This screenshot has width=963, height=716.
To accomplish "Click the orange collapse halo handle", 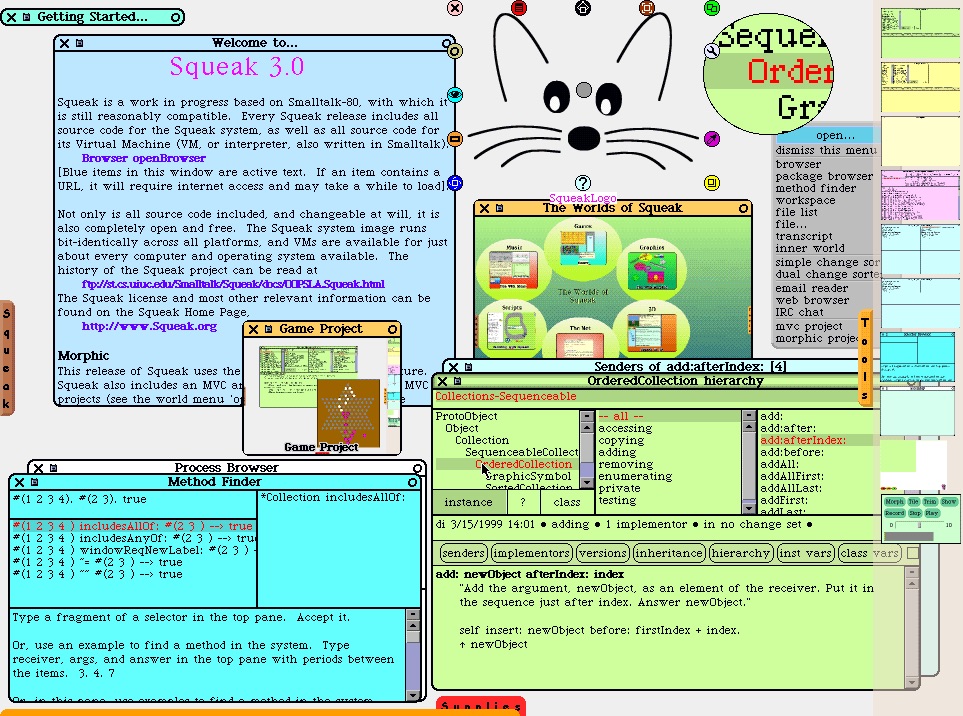I will [x=455, y=139].
